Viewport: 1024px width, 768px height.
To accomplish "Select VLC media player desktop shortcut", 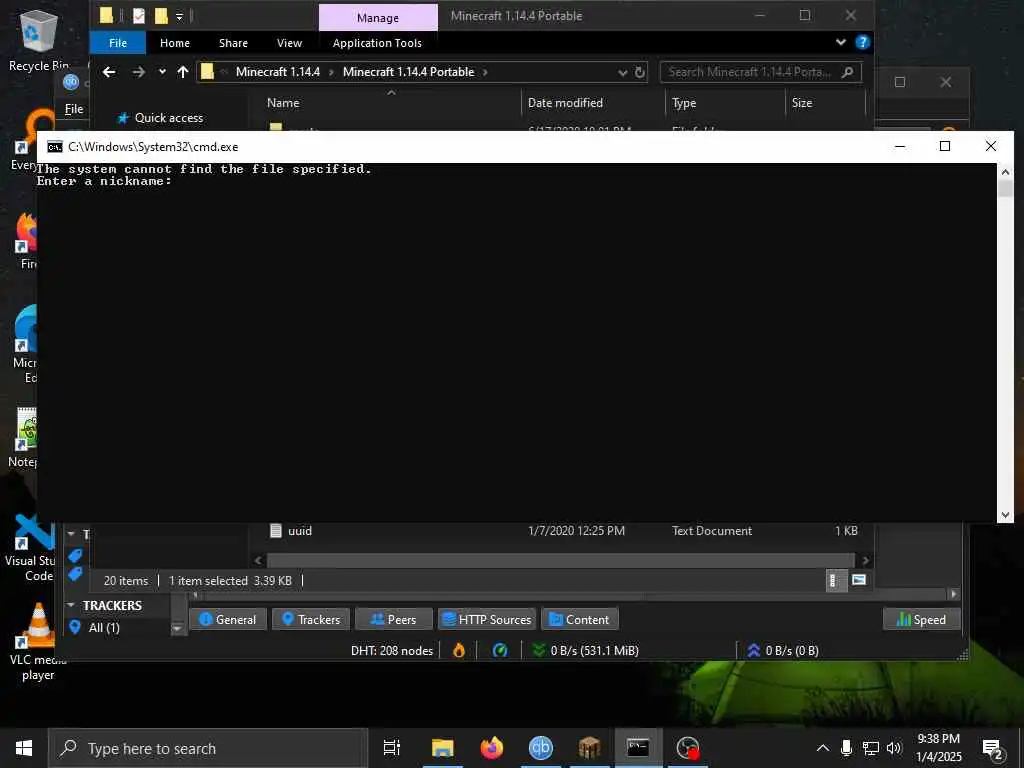I will (38, 641).
